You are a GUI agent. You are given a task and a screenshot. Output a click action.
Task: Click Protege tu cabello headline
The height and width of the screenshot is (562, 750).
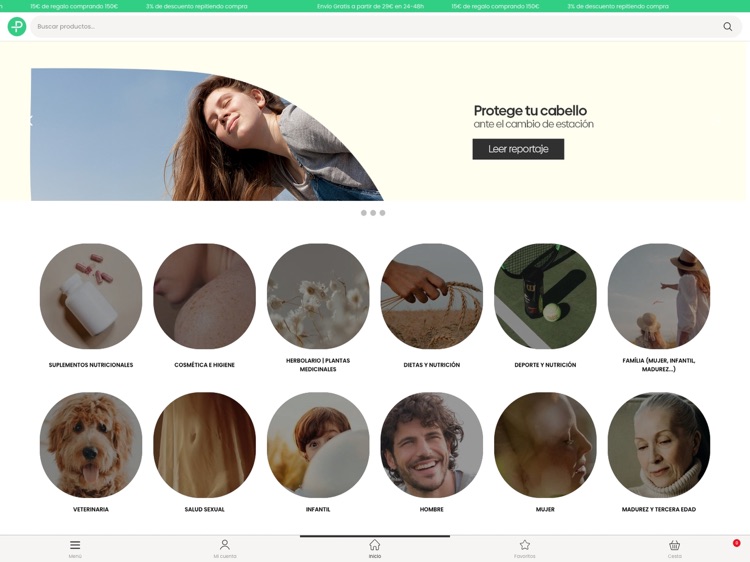point(530,110)
